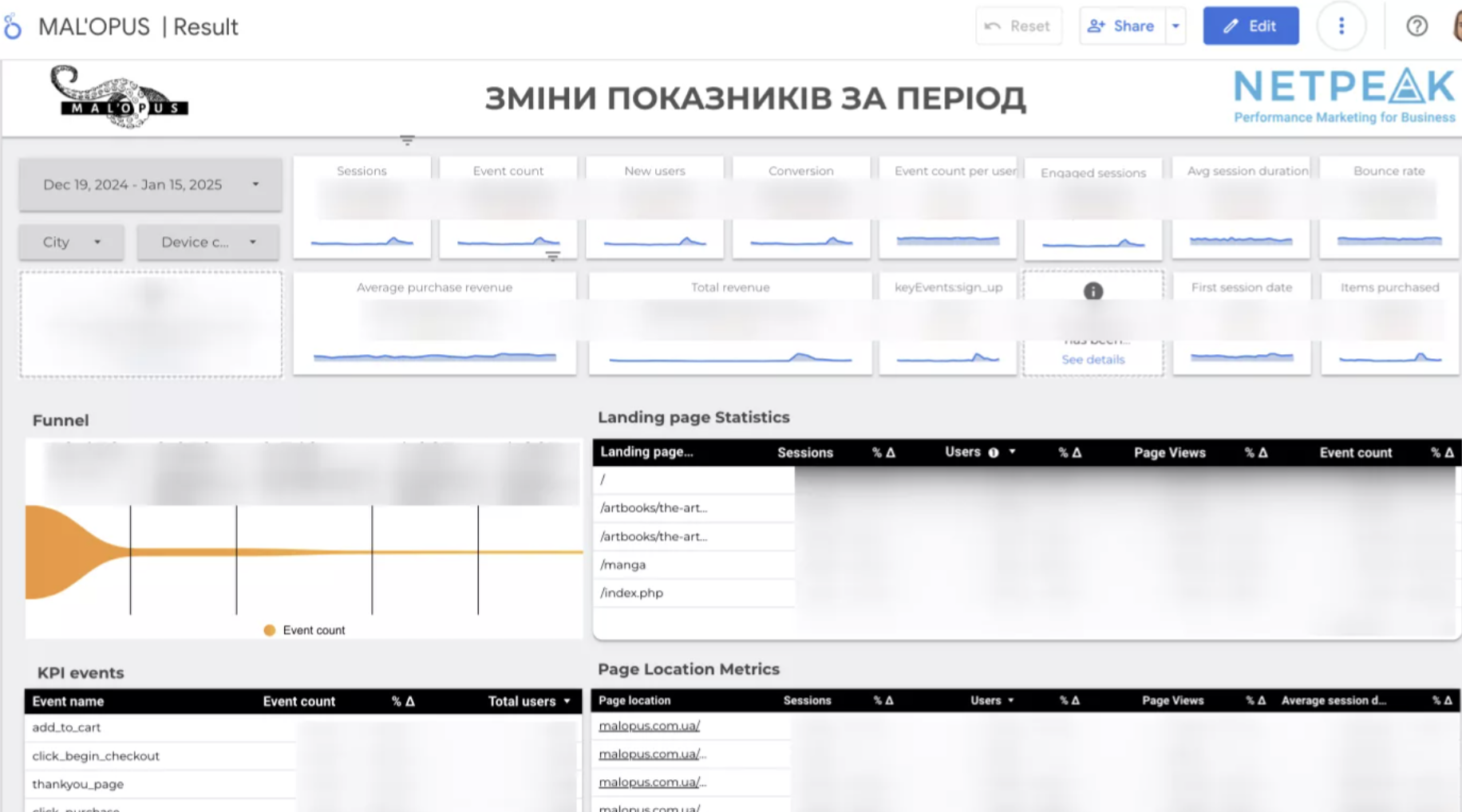Expand the City filter dropdown
The image size is (1462, 812).
pos(72,242)
